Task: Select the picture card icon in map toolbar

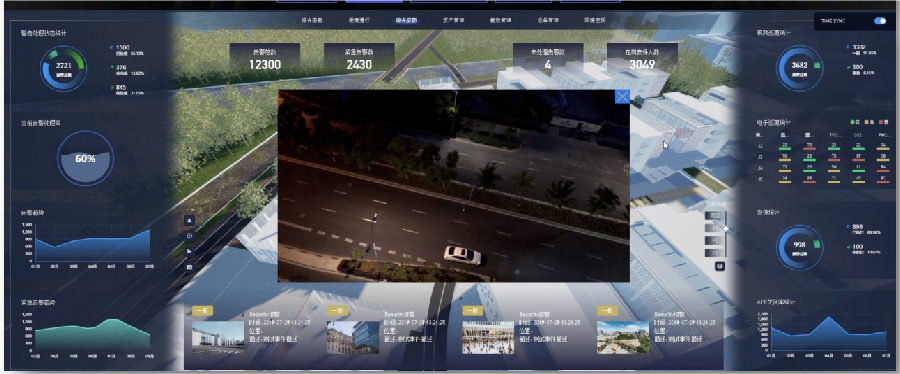Action: [x=190, y=267]
